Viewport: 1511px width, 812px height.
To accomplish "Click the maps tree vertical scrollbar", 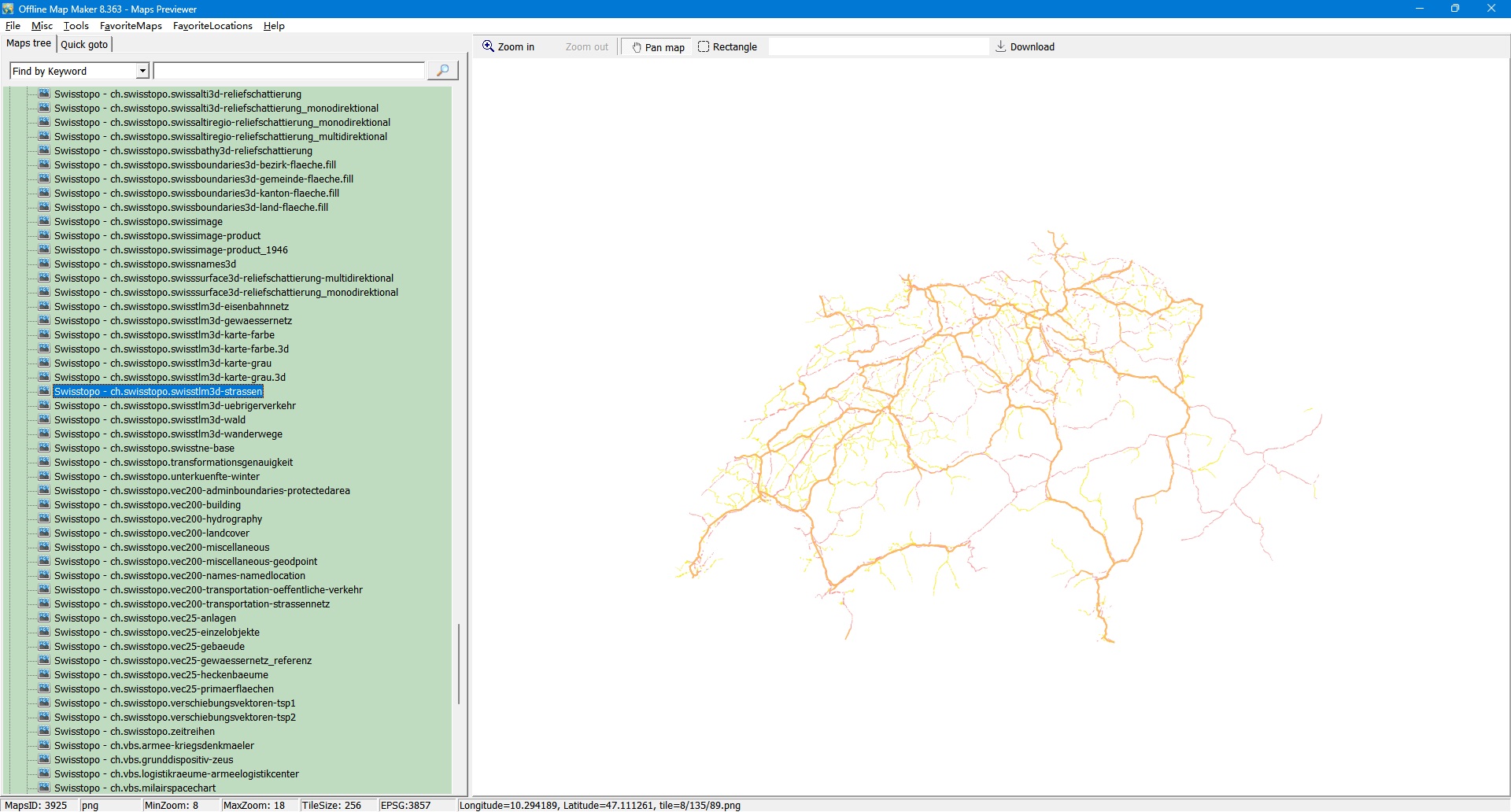I will point(459,663).
